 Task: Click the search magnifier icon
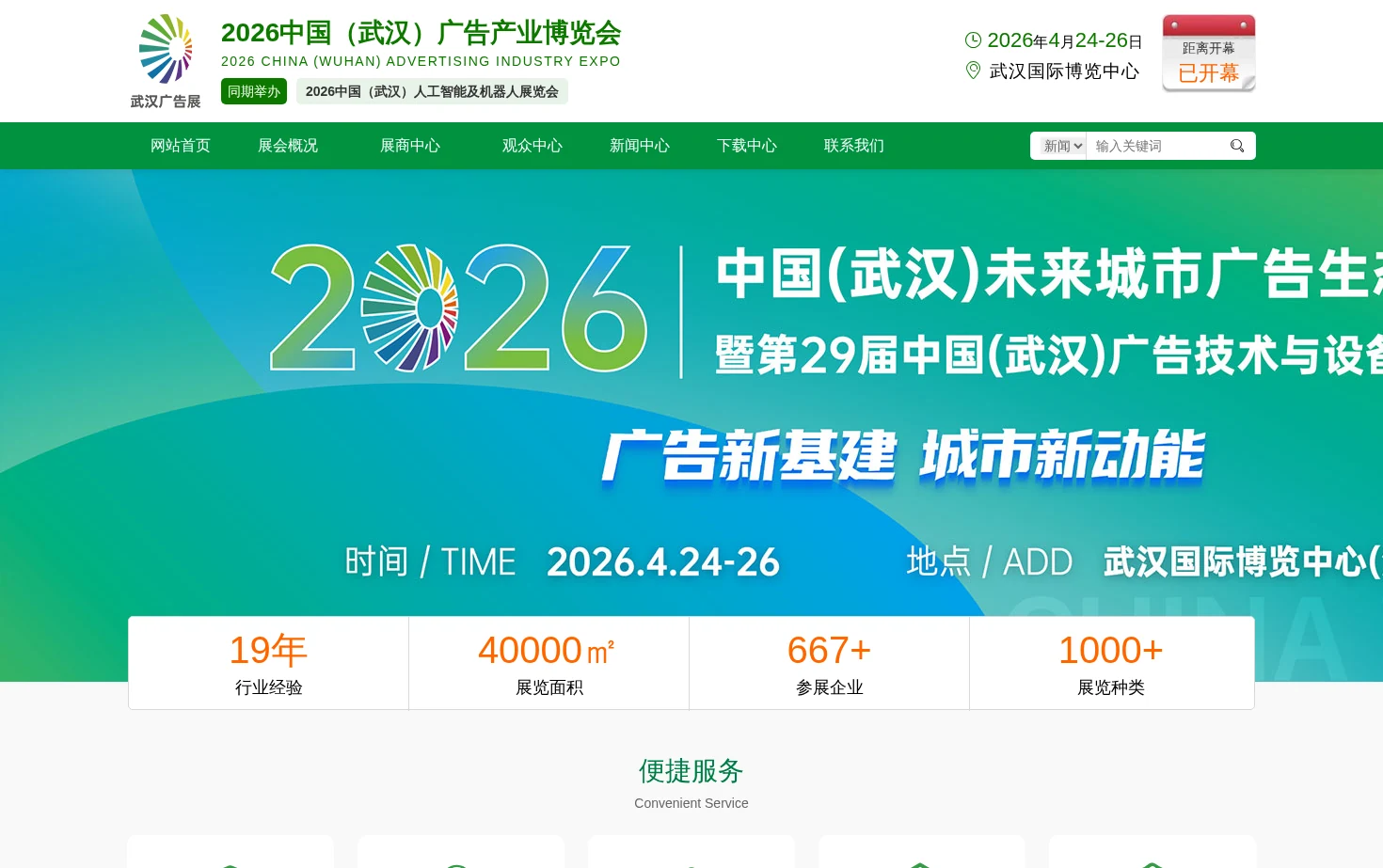pos(1237,146)
